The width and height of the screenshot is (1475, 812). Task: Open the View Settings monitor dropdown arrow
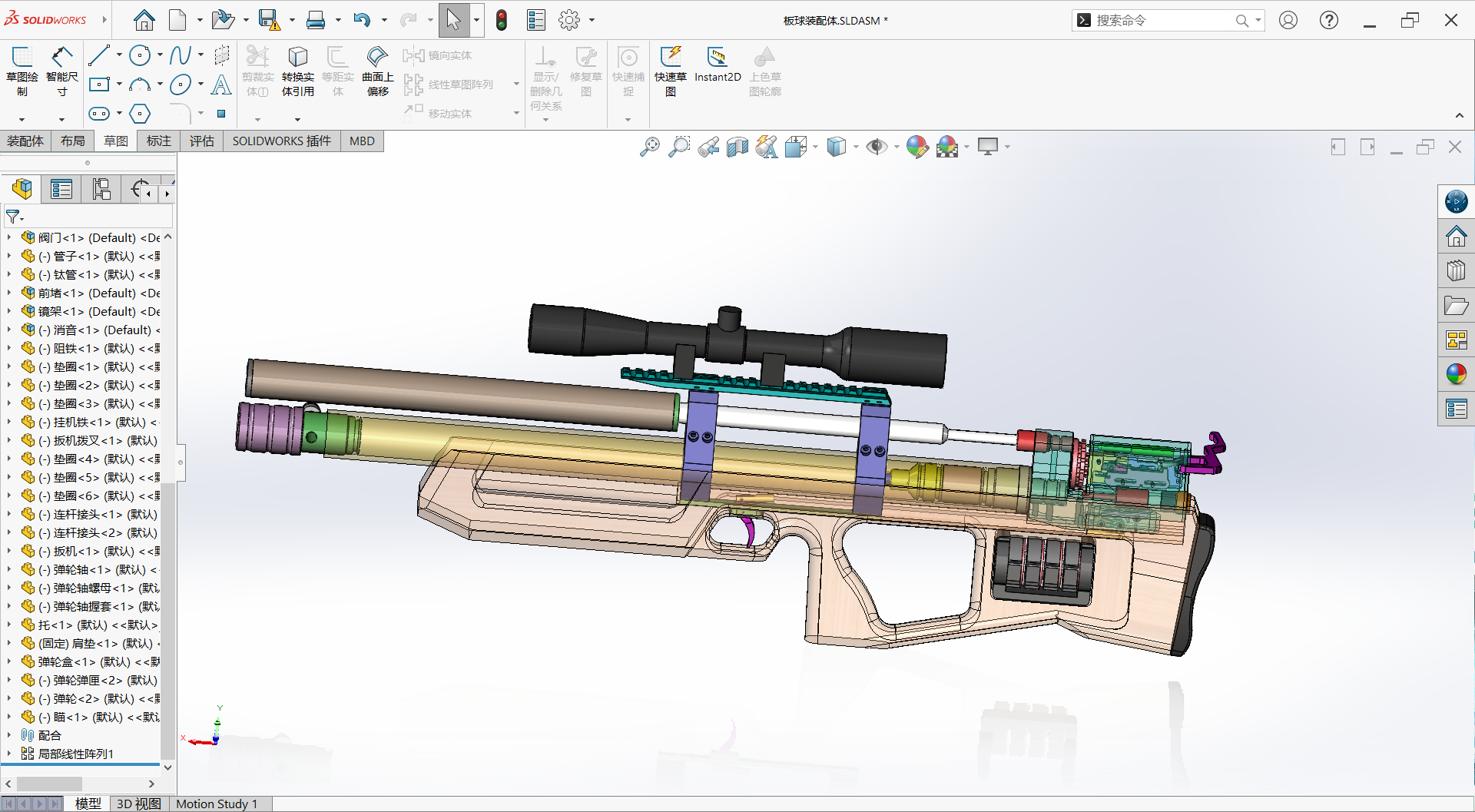[x=1007, y=146]
